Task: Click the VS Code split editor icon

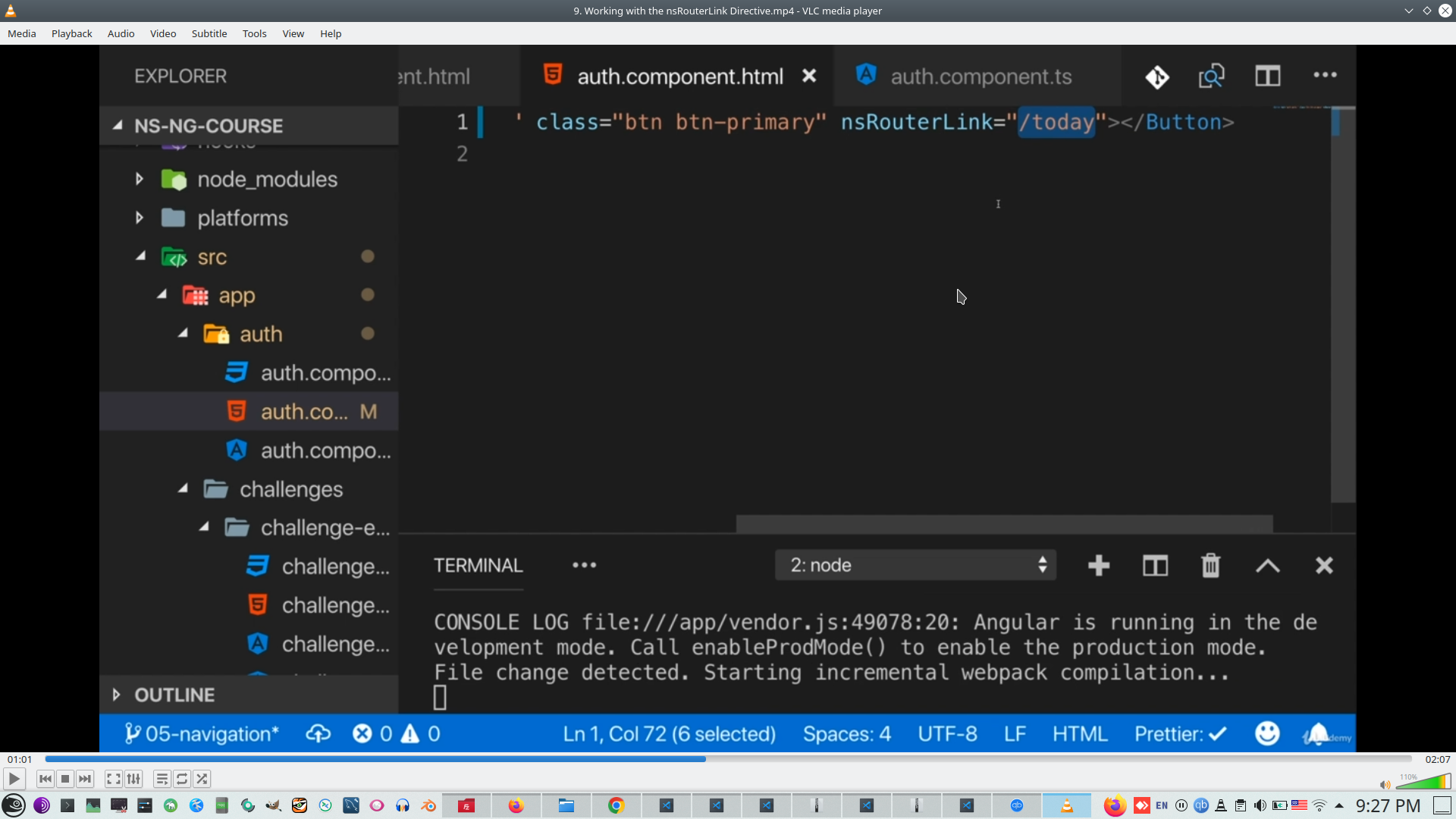Action: click(1267, 76)
